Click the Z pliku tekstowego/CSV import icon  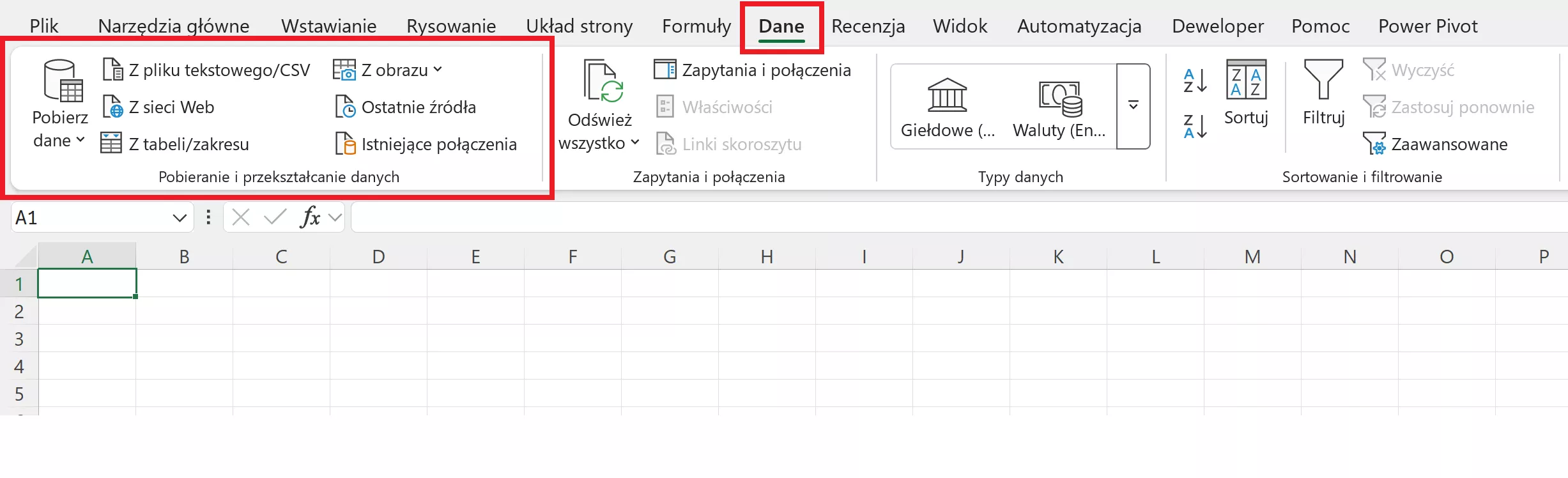click(x=113, y=70)
